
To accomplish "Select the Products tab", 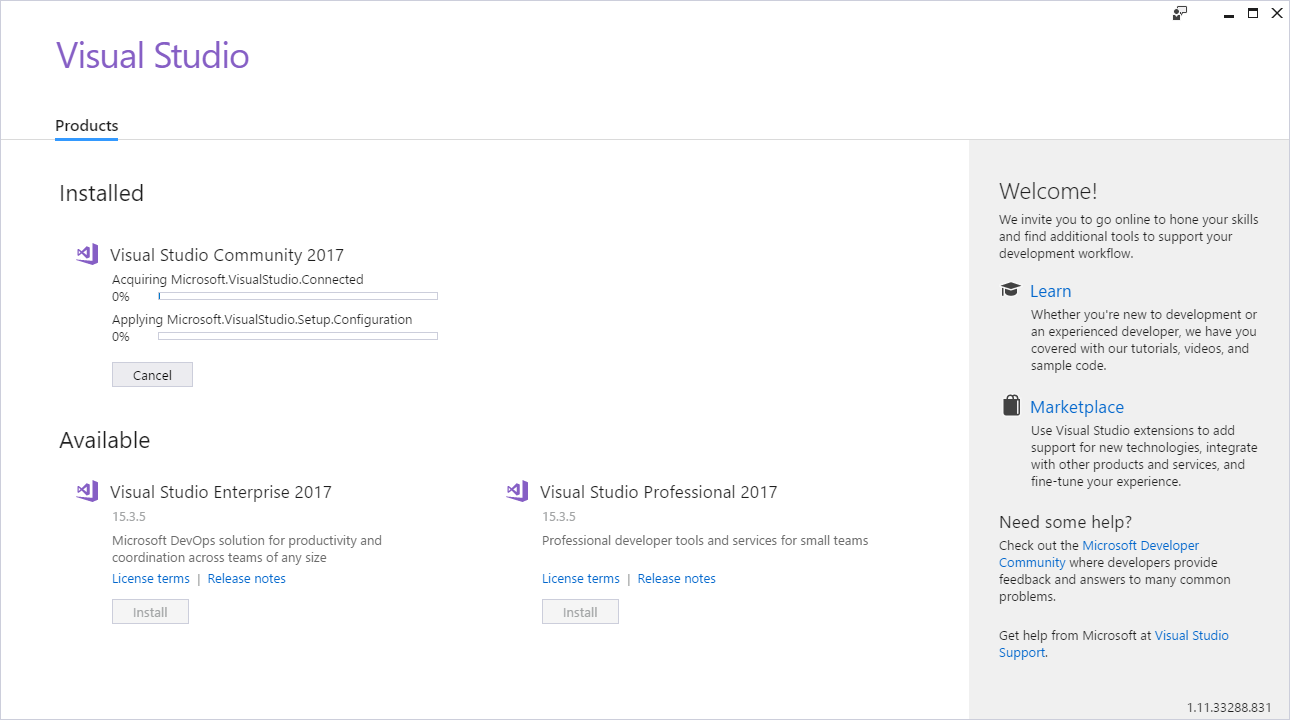I will [87, 126].
